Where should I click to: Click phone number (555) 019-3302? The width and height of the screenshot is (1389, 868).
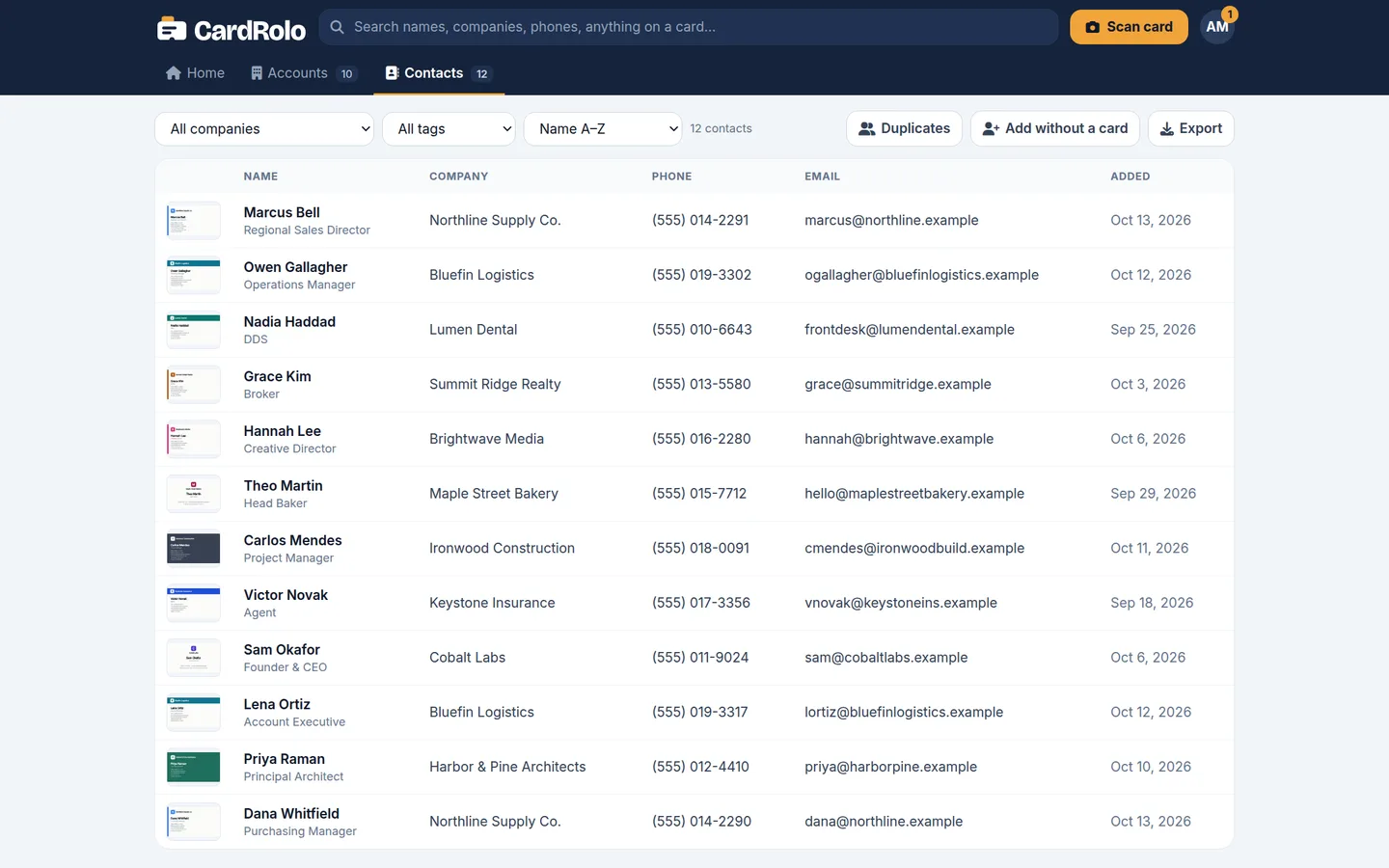701,275
